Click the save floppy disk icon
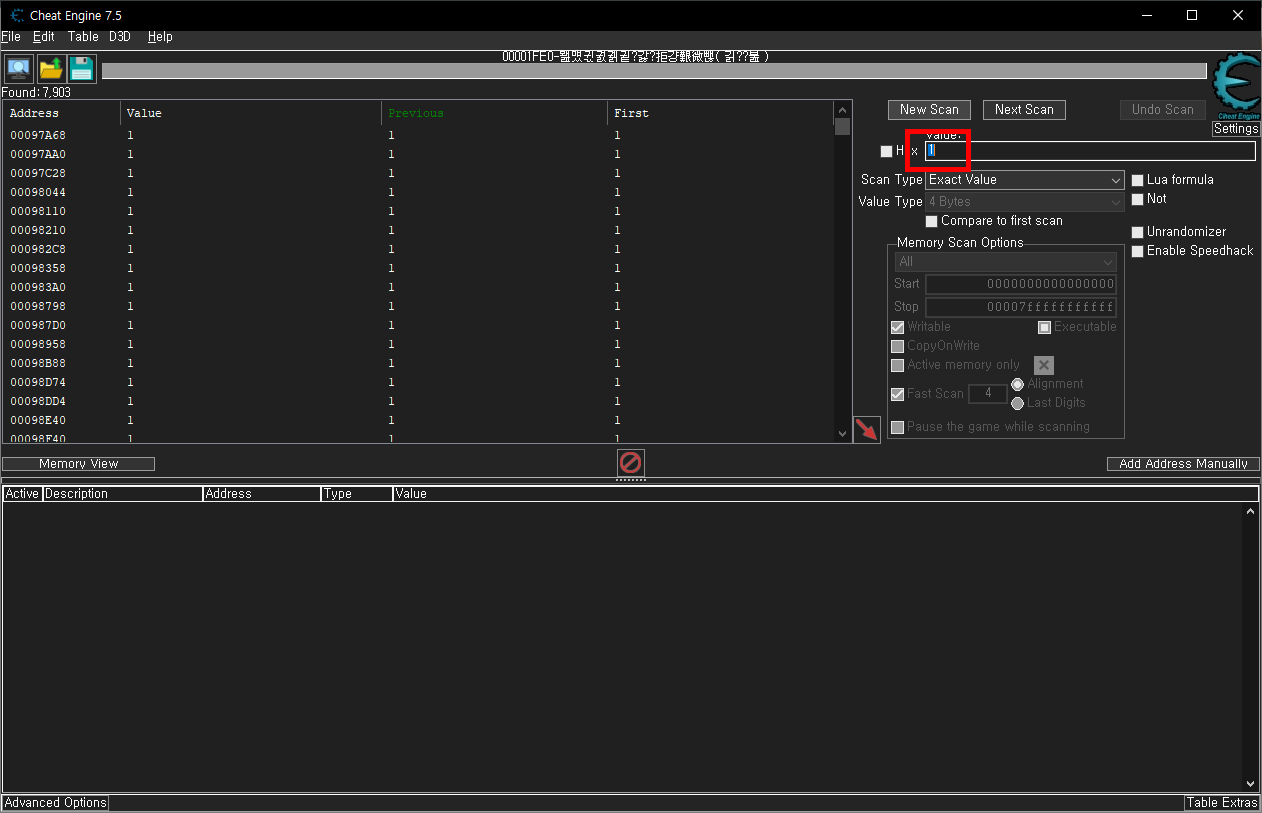Viewport: 1262px width, 813px height. click(82, 69)
